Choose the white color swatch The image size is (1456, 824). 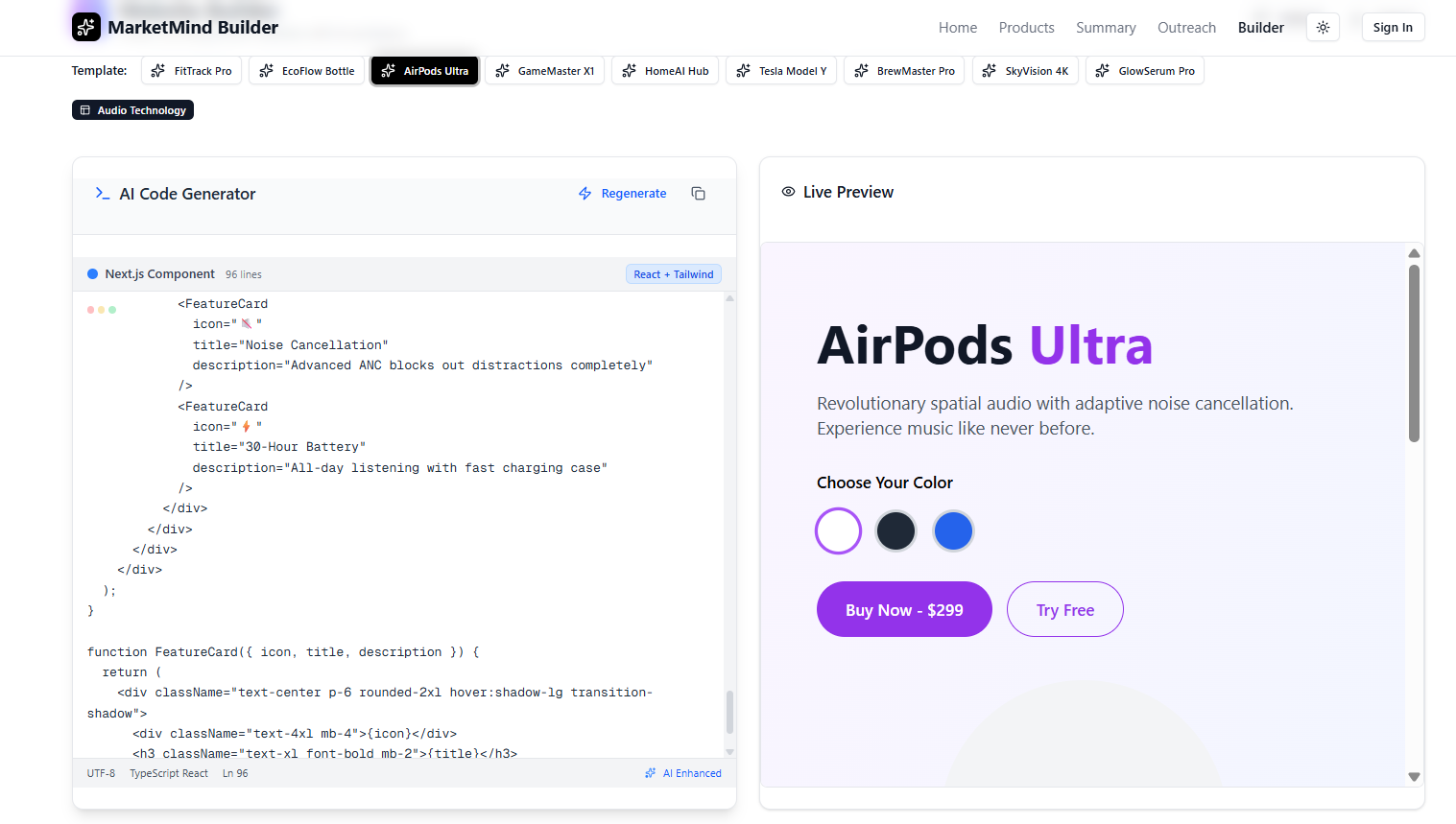coord(838,530)
